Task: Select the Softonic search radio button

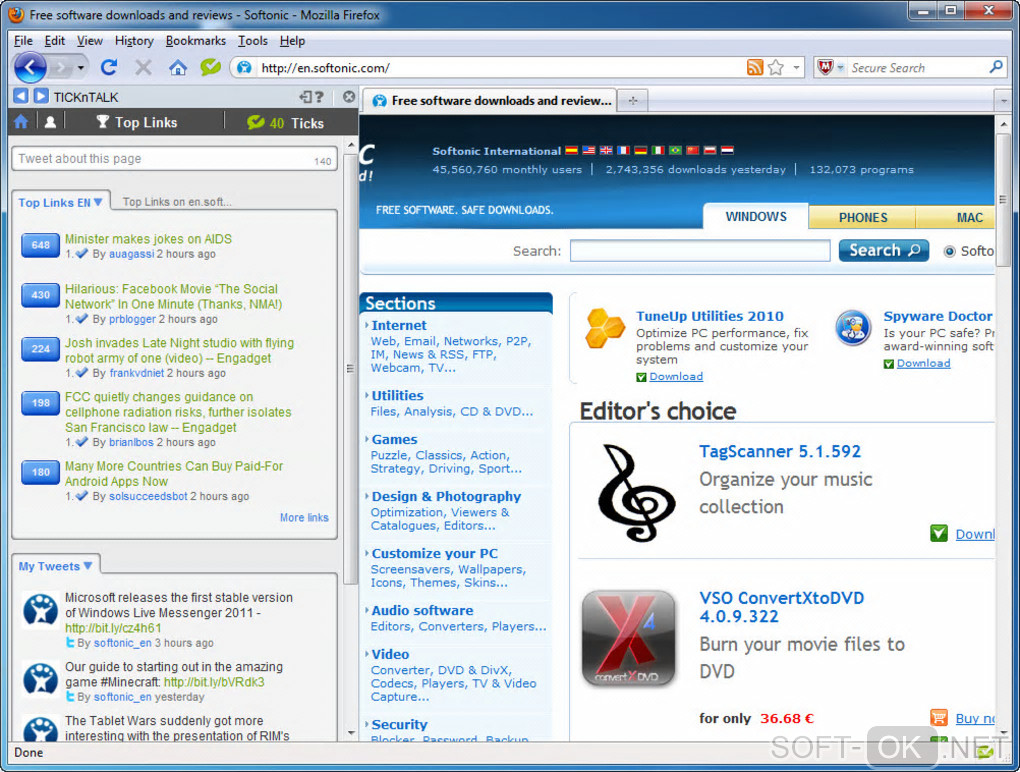Action: [949, 251]
